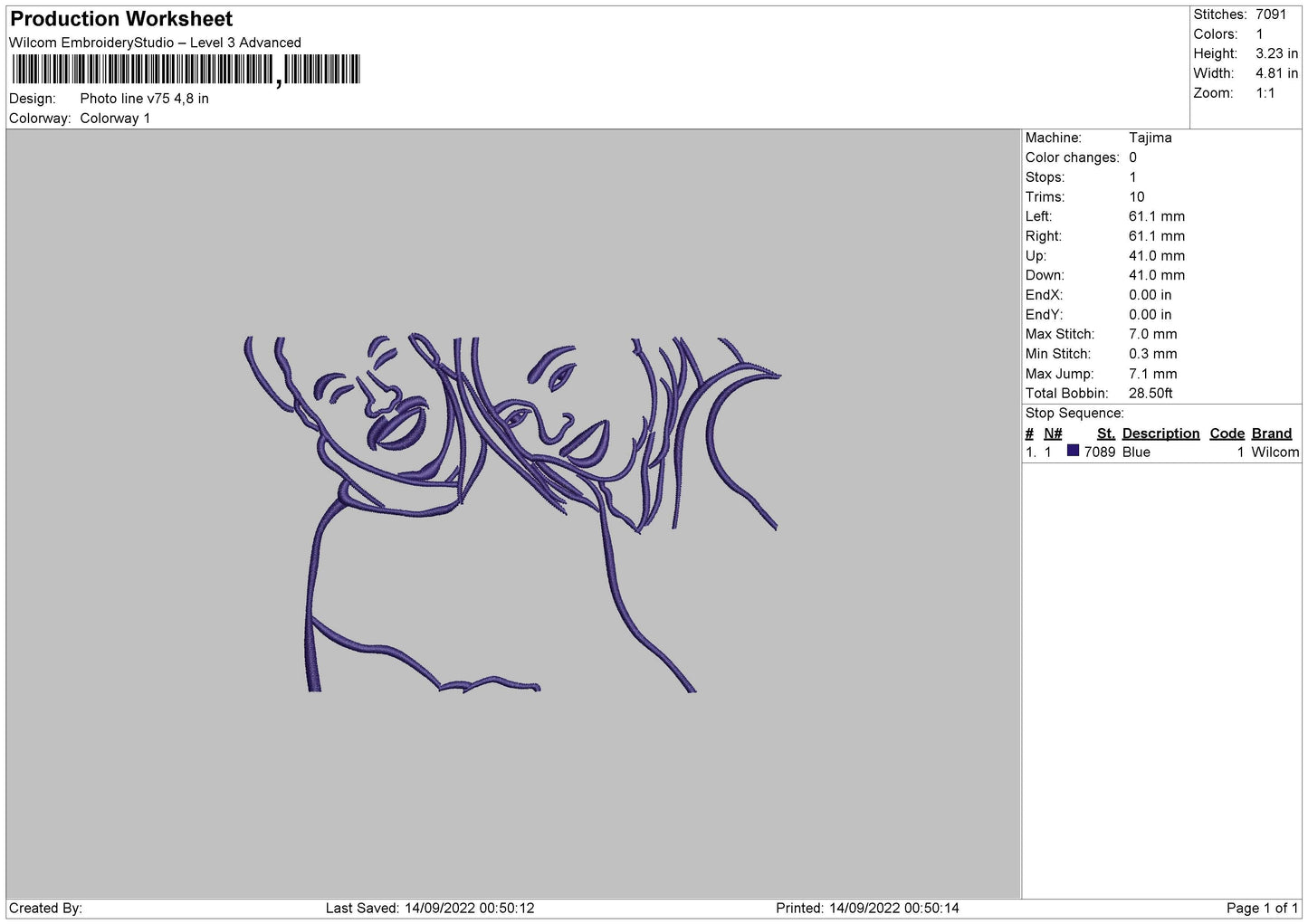This screenshot has width=1308, height=924.
Task: Click the Stitches value 7091
Action: tap(1270, 14)
